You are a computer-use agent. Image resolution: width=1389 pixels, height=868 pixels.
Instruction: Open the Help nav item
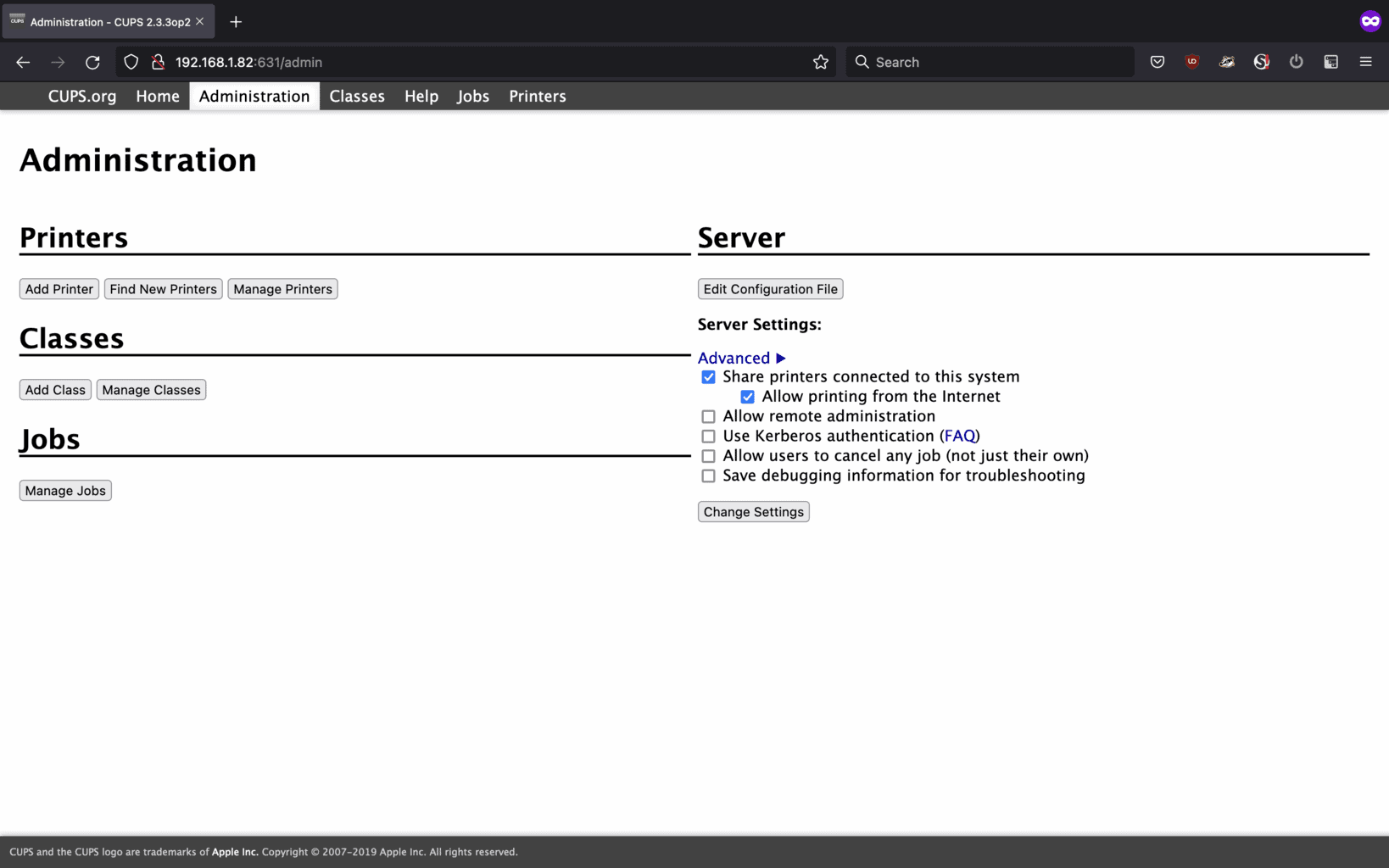coord(421,96)
